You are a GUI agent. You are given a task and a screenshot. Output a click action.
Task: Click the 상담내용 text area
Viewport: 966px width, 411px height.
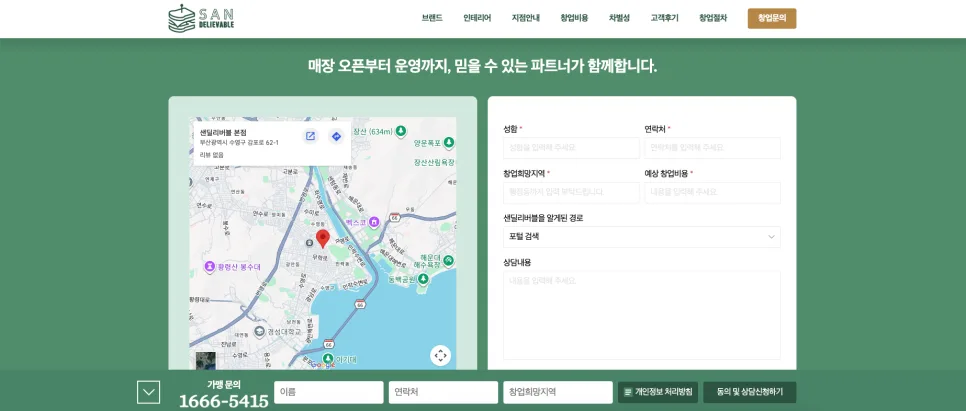pos(642,315)
